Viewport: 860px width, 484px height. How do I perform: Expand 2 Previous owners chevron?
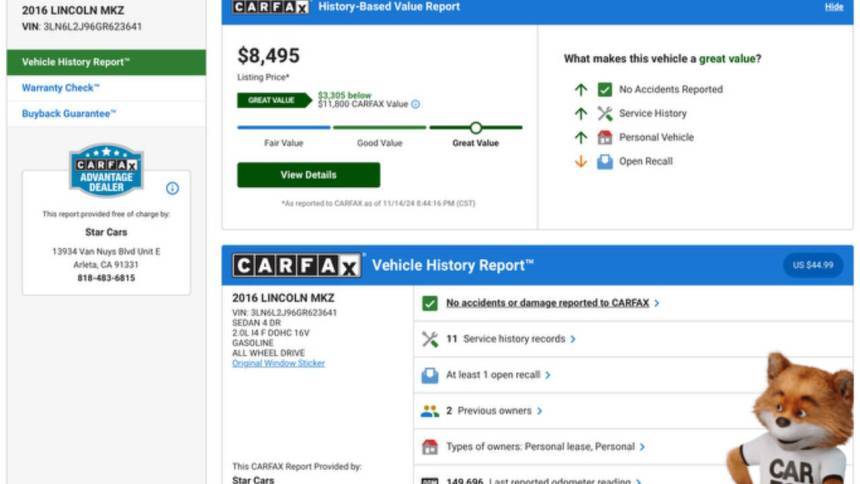point(540,411)
